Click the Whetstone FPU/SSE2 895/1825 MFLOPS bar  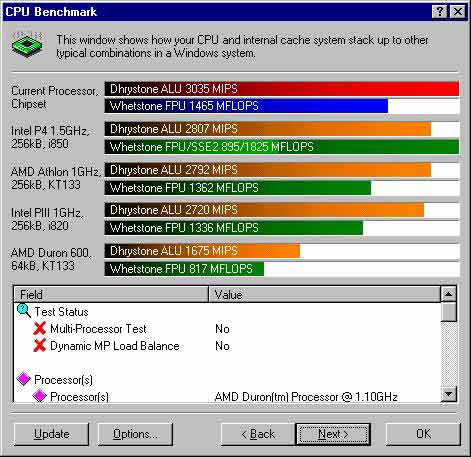coord(282,147)
